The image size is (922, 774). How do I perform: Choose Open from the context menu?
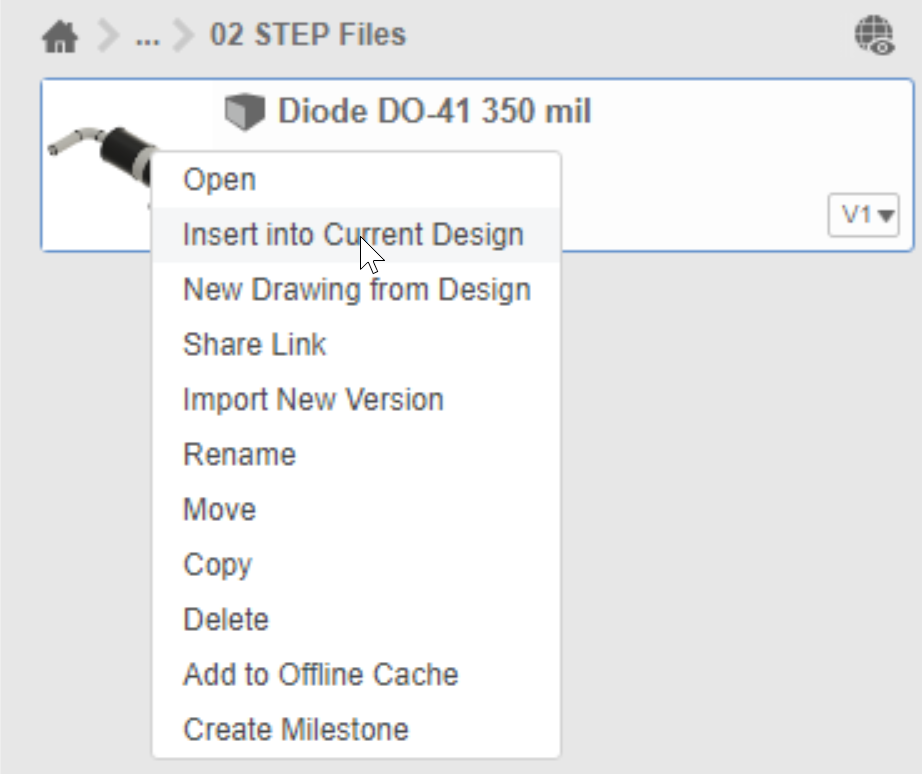point(219,180)
